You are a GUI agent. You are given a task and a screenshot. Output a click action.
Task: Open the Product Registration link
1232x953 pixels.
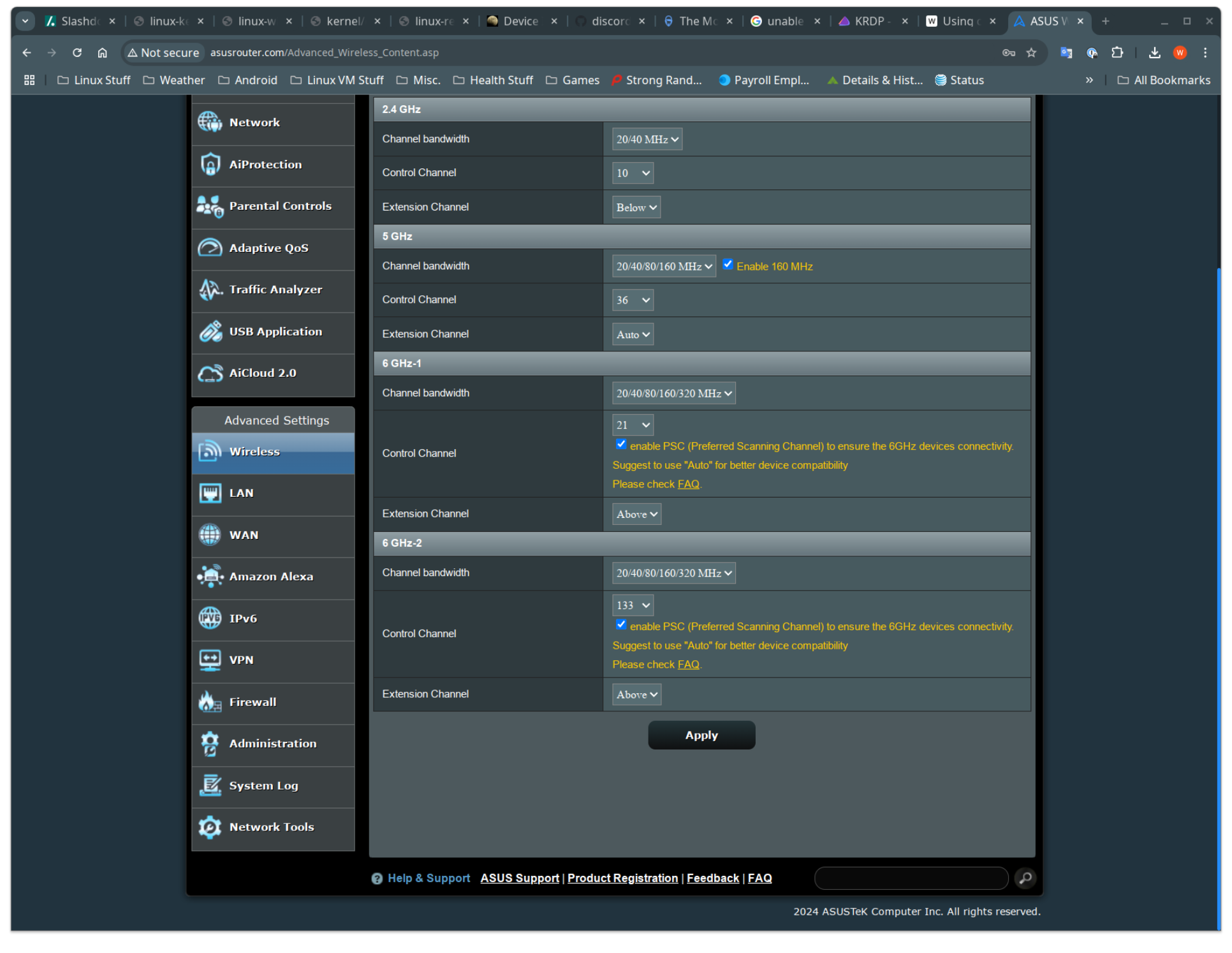pyautogui.click(x=622, y=878)
